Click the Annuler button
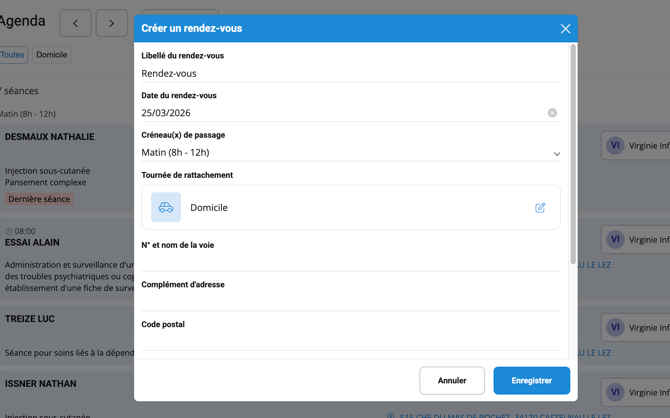This screenshot has height=418, width=670. coord(452,381)
